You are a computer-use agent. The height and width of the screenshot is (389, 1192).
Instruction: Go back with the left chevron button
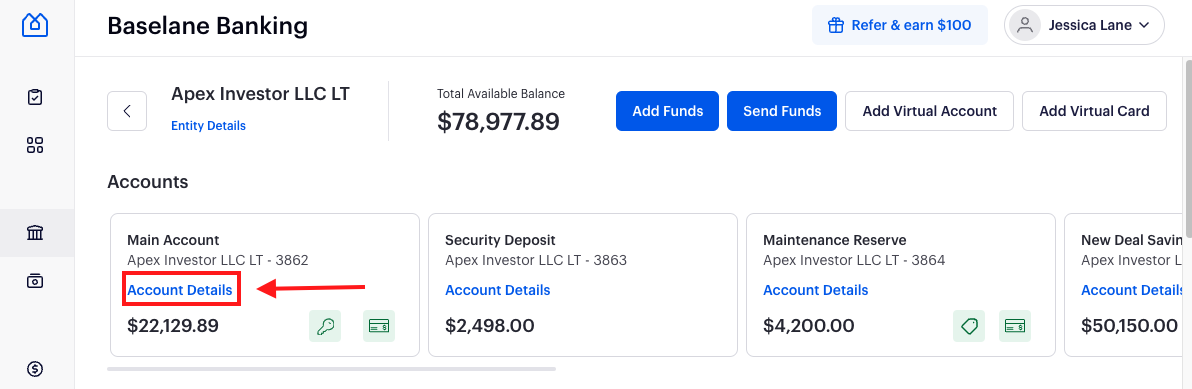click(127, 111)
